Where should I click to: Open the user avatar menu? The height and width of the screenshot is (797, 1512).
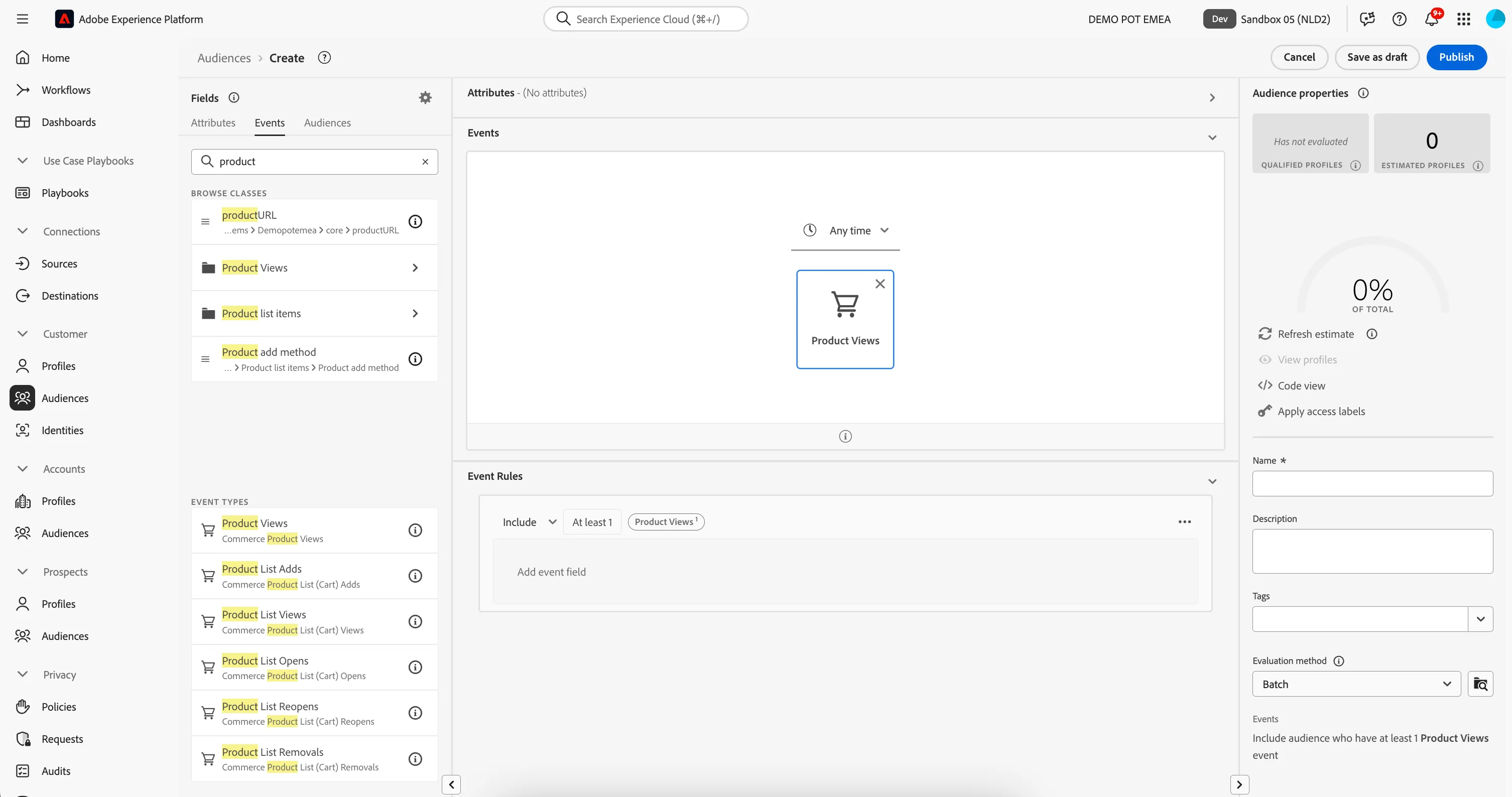click(1495, 19)
